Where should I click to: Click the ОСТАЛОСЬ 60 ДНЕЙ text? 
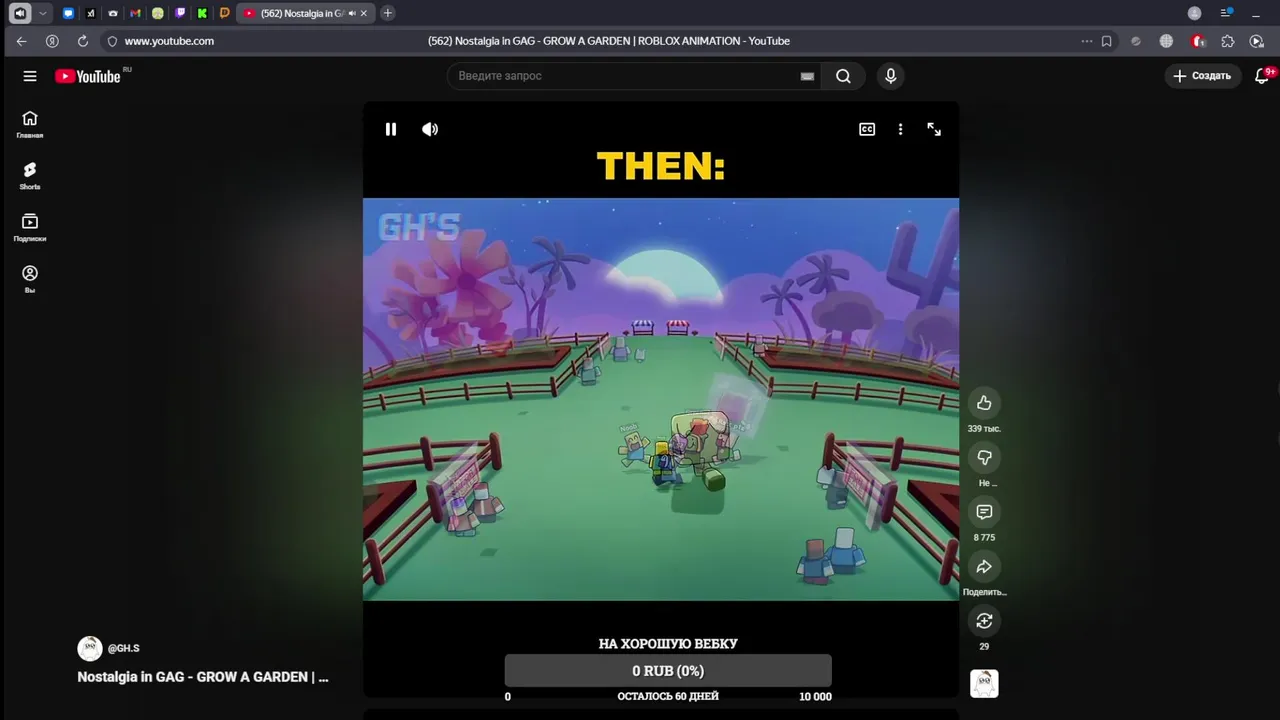tap(668, 696)
